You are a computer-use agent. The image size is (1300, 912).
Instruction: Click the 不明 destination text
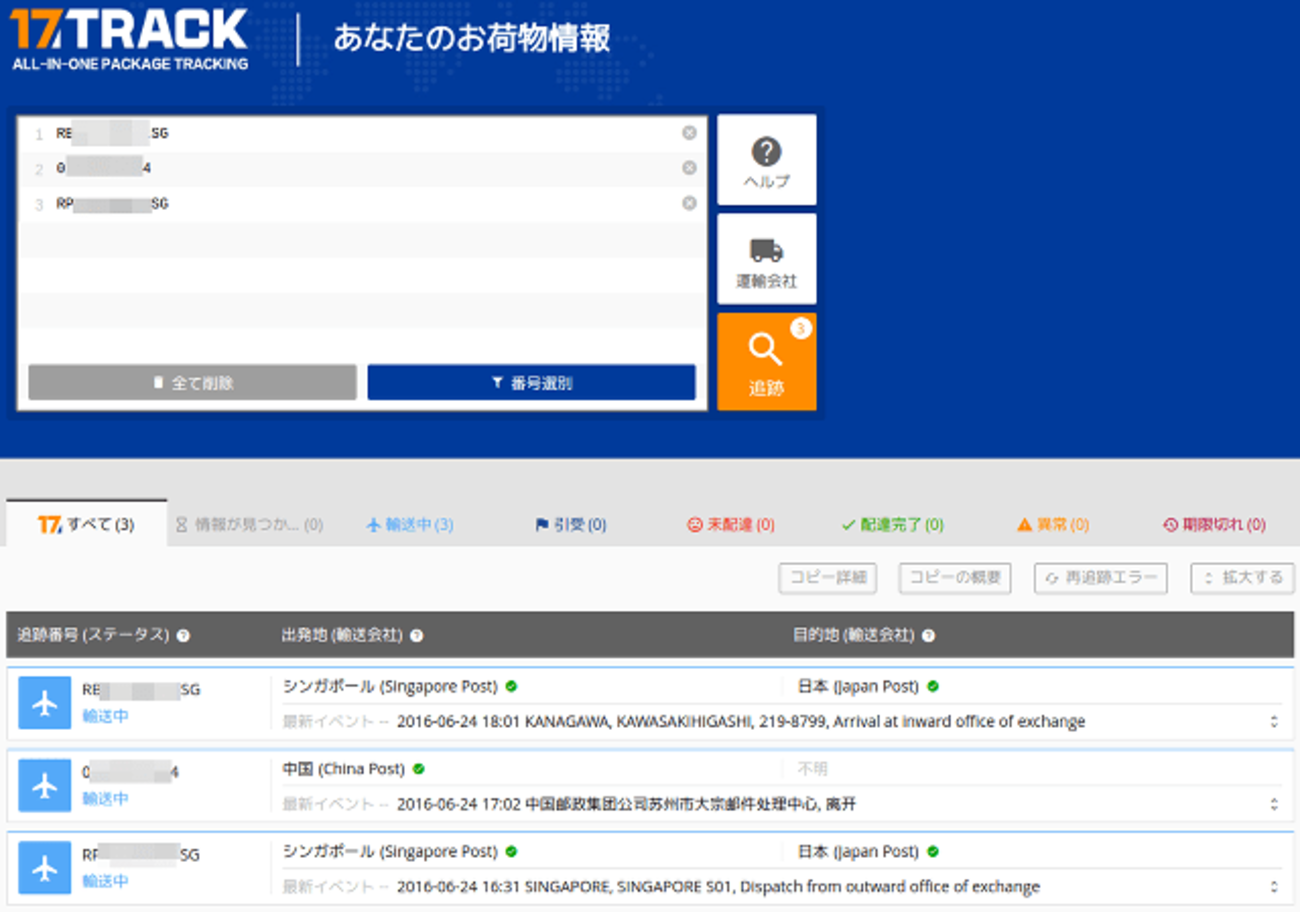point(812,769)
